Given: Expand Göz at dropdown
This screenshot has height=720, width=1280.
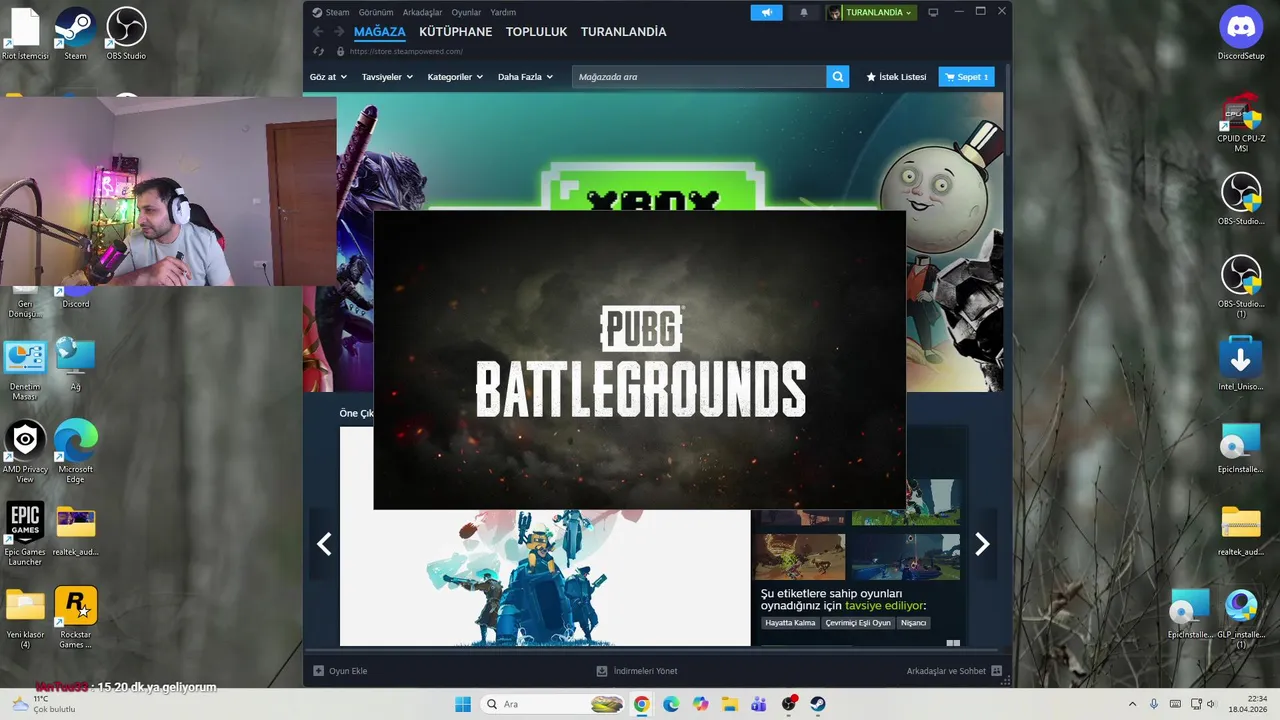Looking at the screenshot, I should [x=328, y=77].
